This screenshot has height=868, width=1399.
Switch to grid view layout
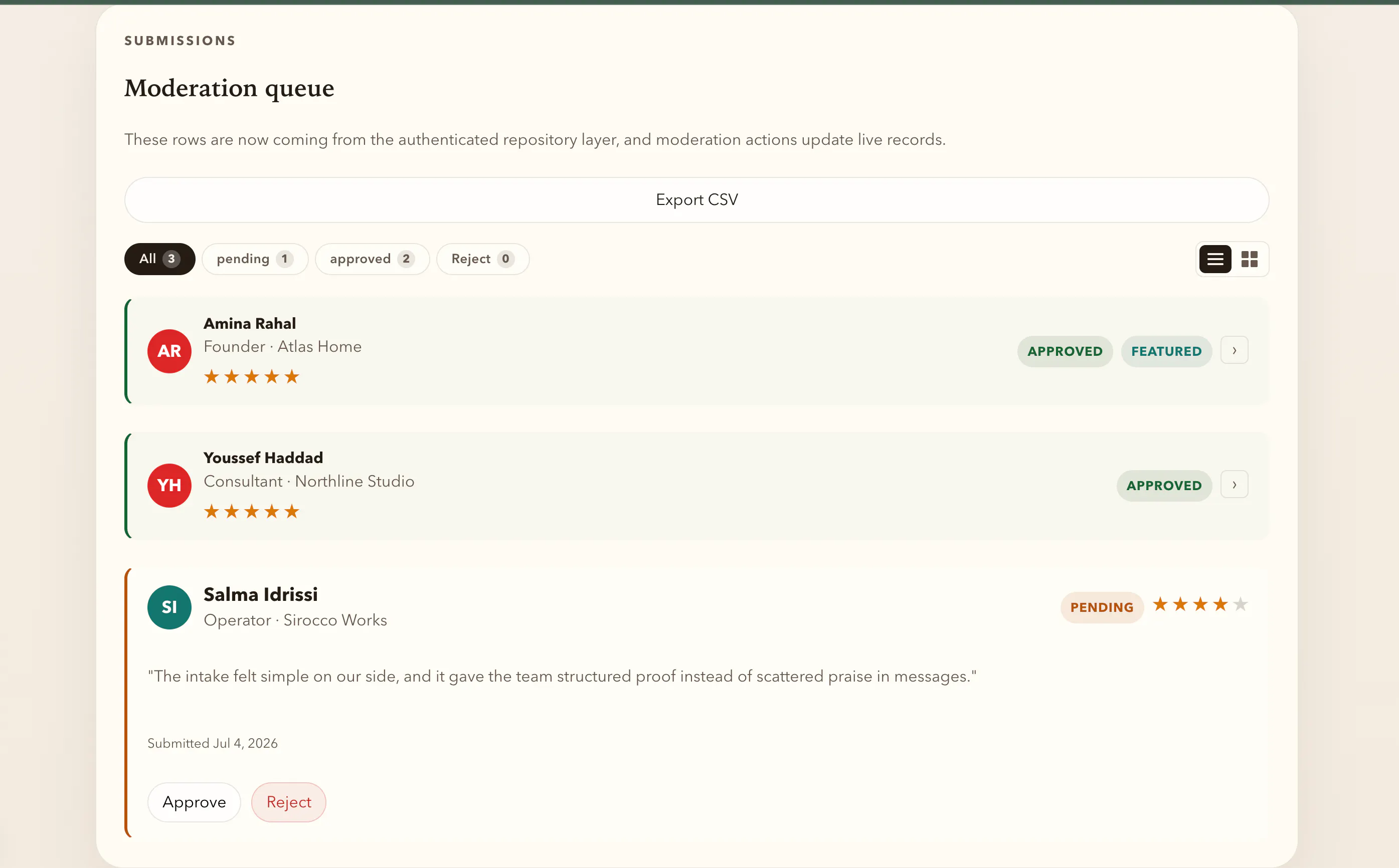click(x=1249, y=259)
